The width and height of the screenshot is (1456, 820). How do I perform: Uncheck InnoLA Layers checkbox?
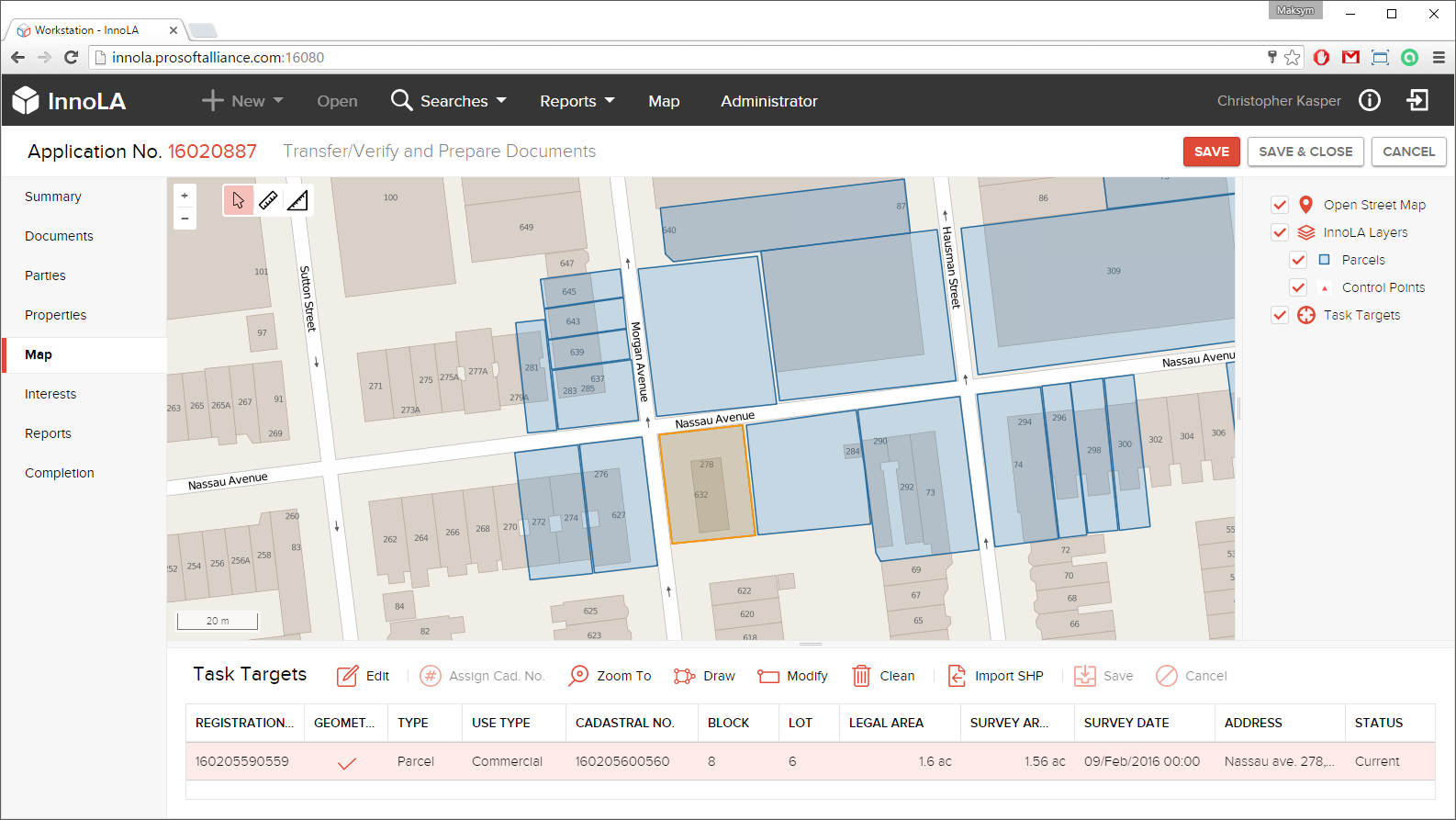1280,232
